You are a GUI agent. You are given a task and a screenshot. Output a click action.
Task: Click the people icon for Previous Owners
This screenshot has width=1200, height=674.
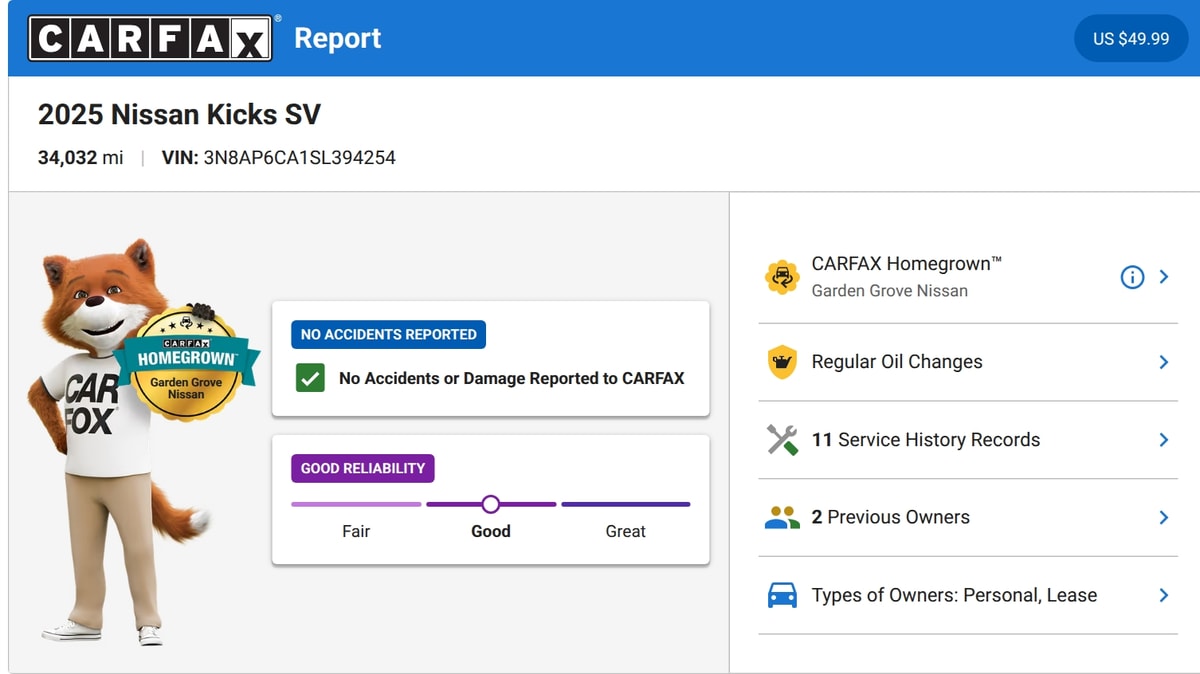pos(782,518)
